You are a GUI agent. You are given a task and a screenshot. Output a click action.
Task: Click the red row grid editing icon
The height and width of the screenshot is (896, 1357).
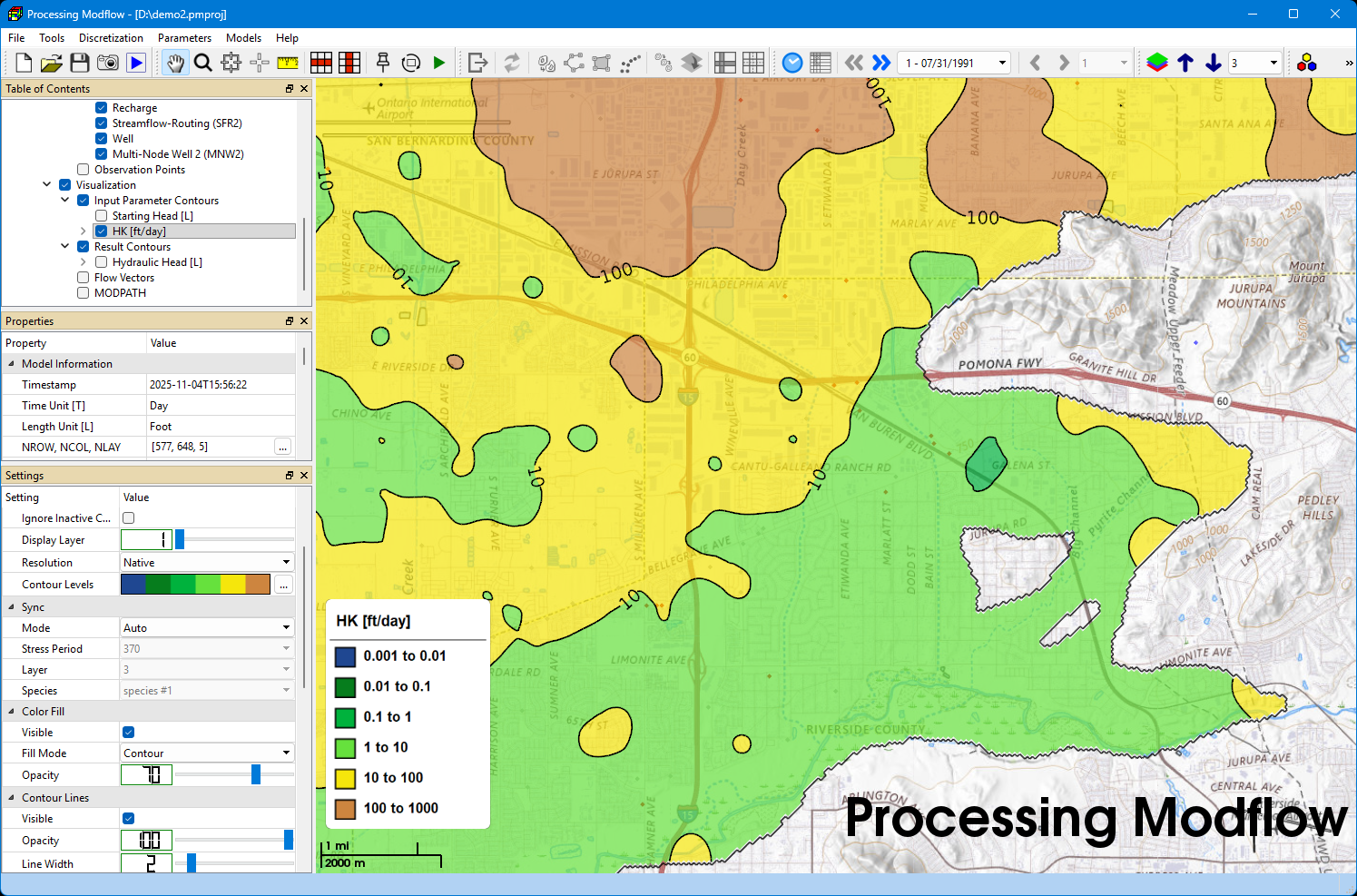(321, 63)
